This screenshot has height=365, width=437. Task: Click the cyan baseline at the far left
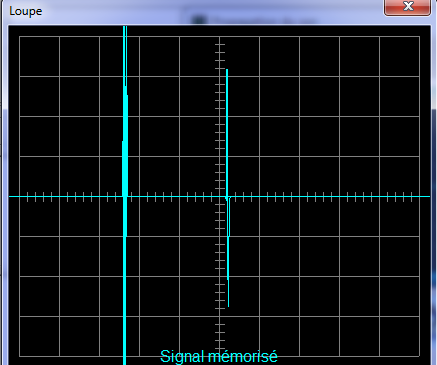point(16,197)
